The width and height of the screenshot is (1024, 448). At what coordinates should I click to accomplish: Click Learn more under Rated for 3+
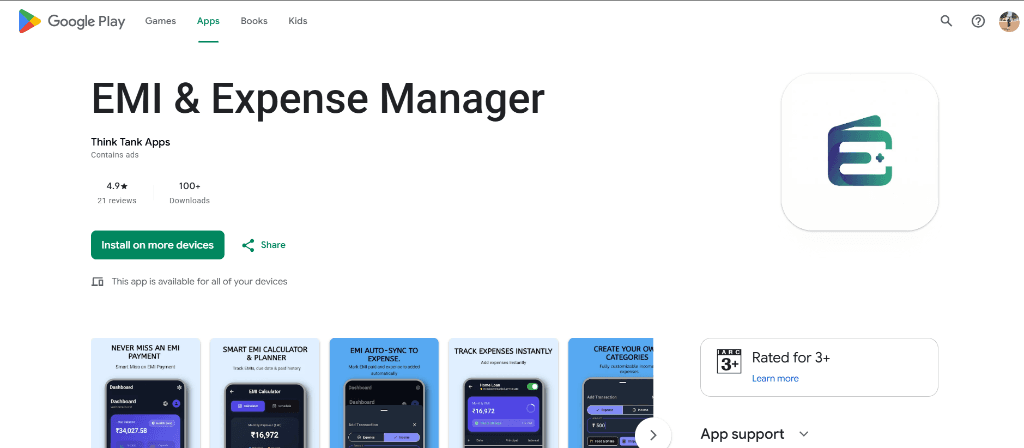[775, 378]
